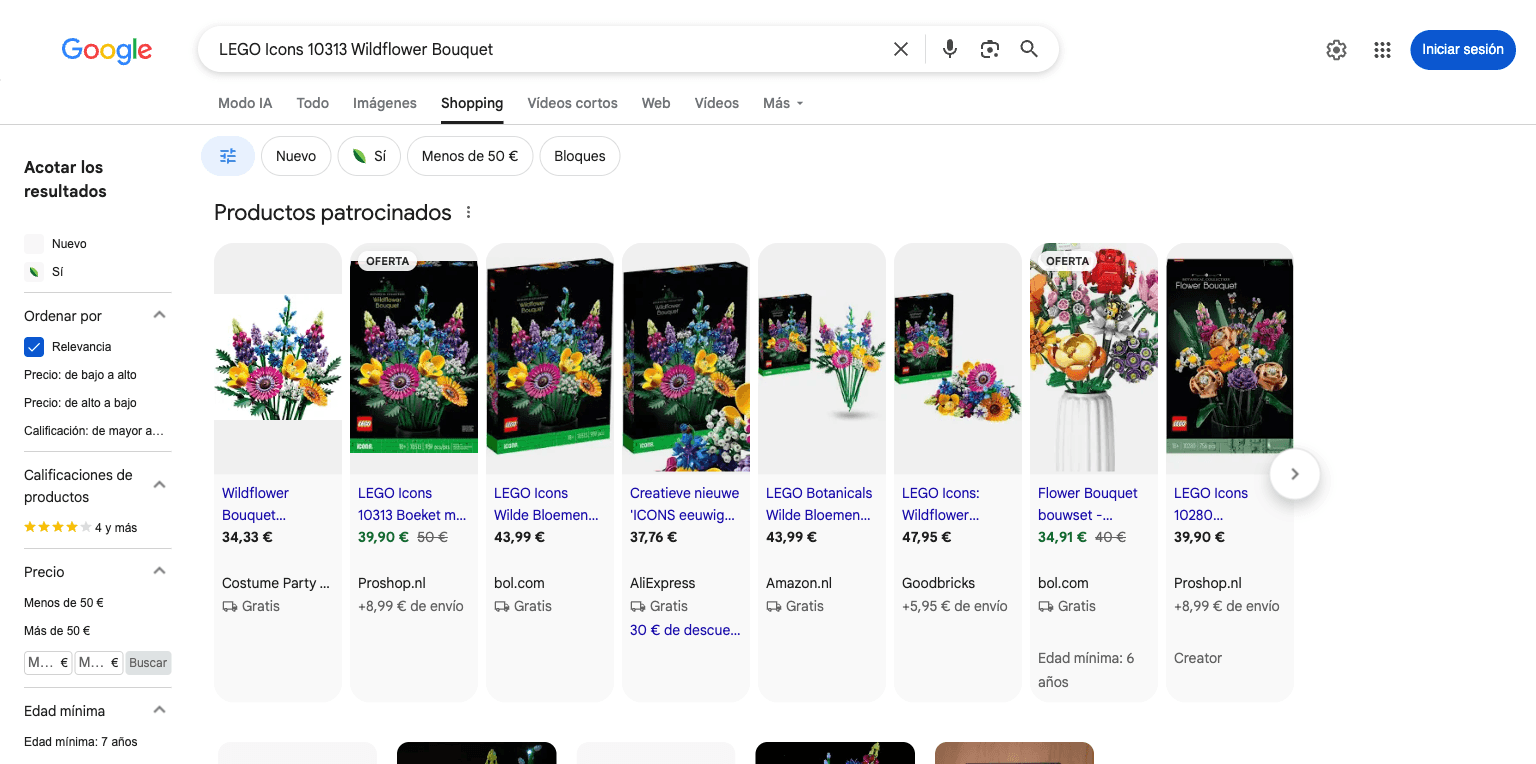Screen dimensions: 1536x764
Task: Click the AliExpress seller name
Action: [662, 583]
